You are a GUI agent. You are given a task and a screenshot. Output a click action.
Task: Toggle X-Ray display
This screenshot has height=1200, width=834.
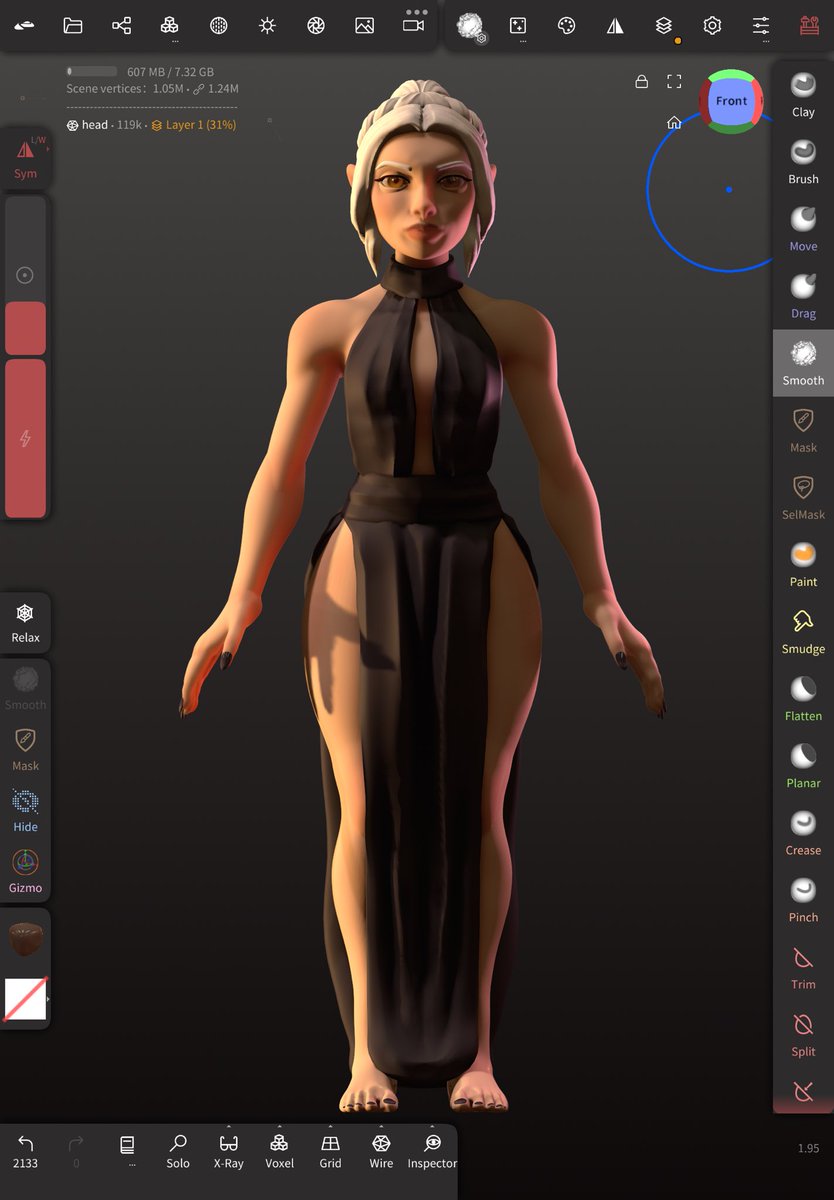pyautogui.click(x=229, y=1151)
